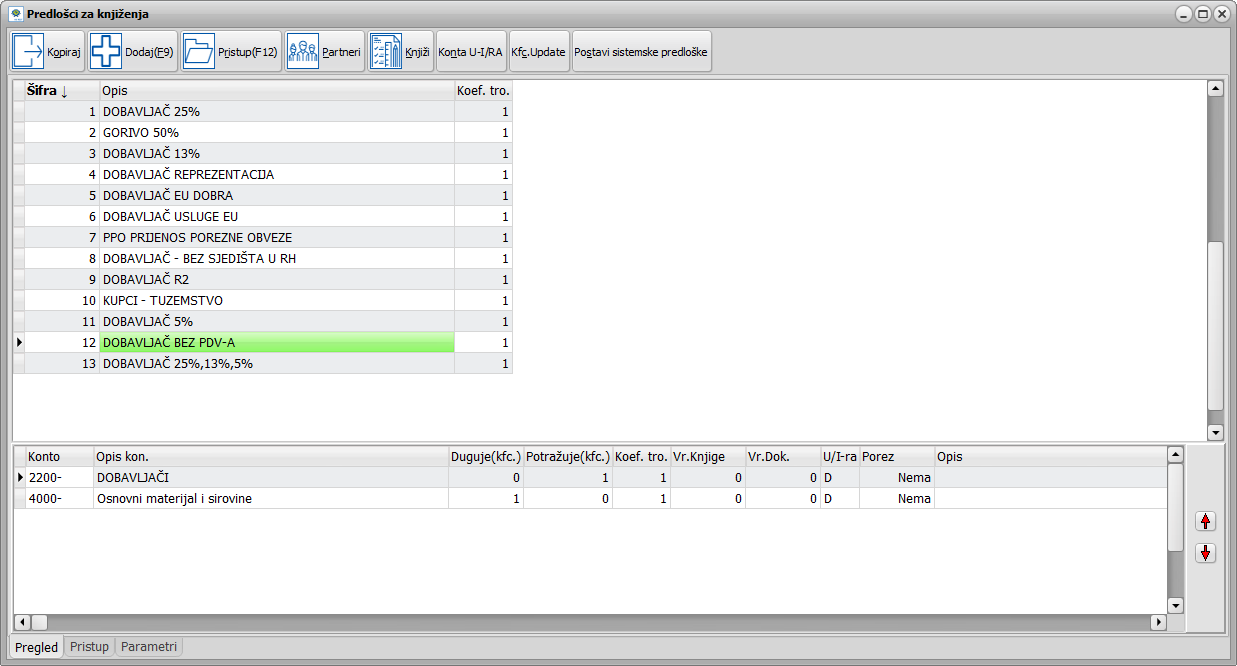Screen dimensions: 1237x666
Task: Click the Partneri people icon
Action: tap(303, 51)
